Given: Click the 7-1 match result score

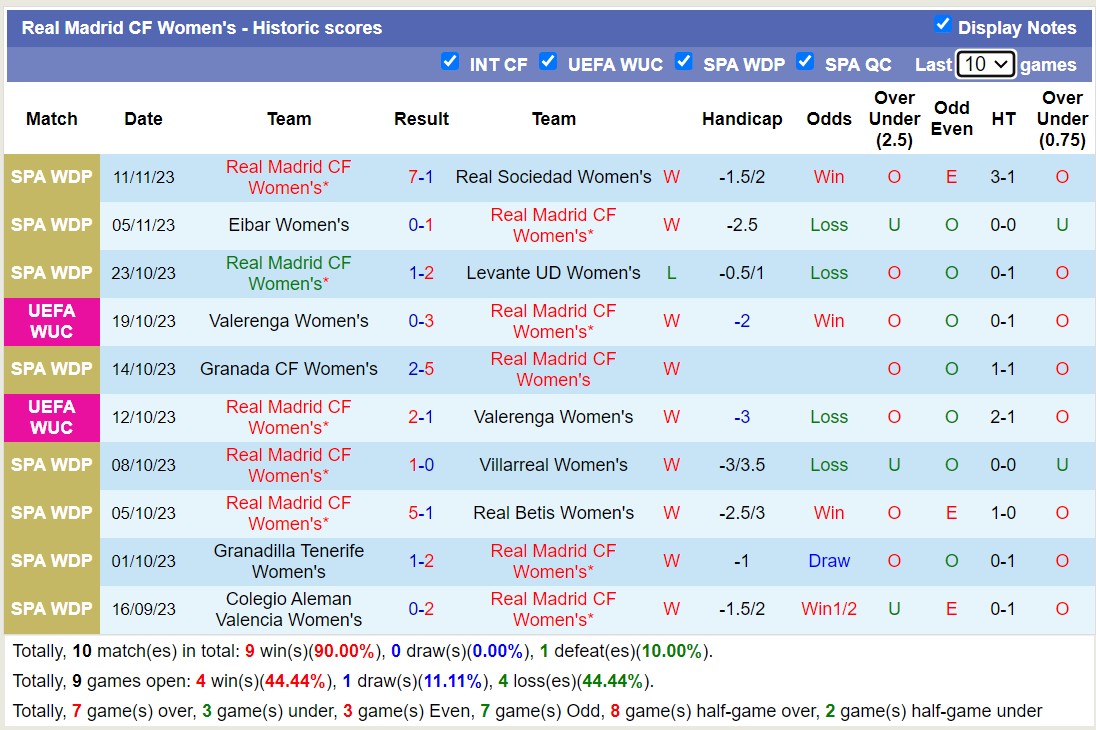Looking at the screenshot, I should [x=421, y=177].
